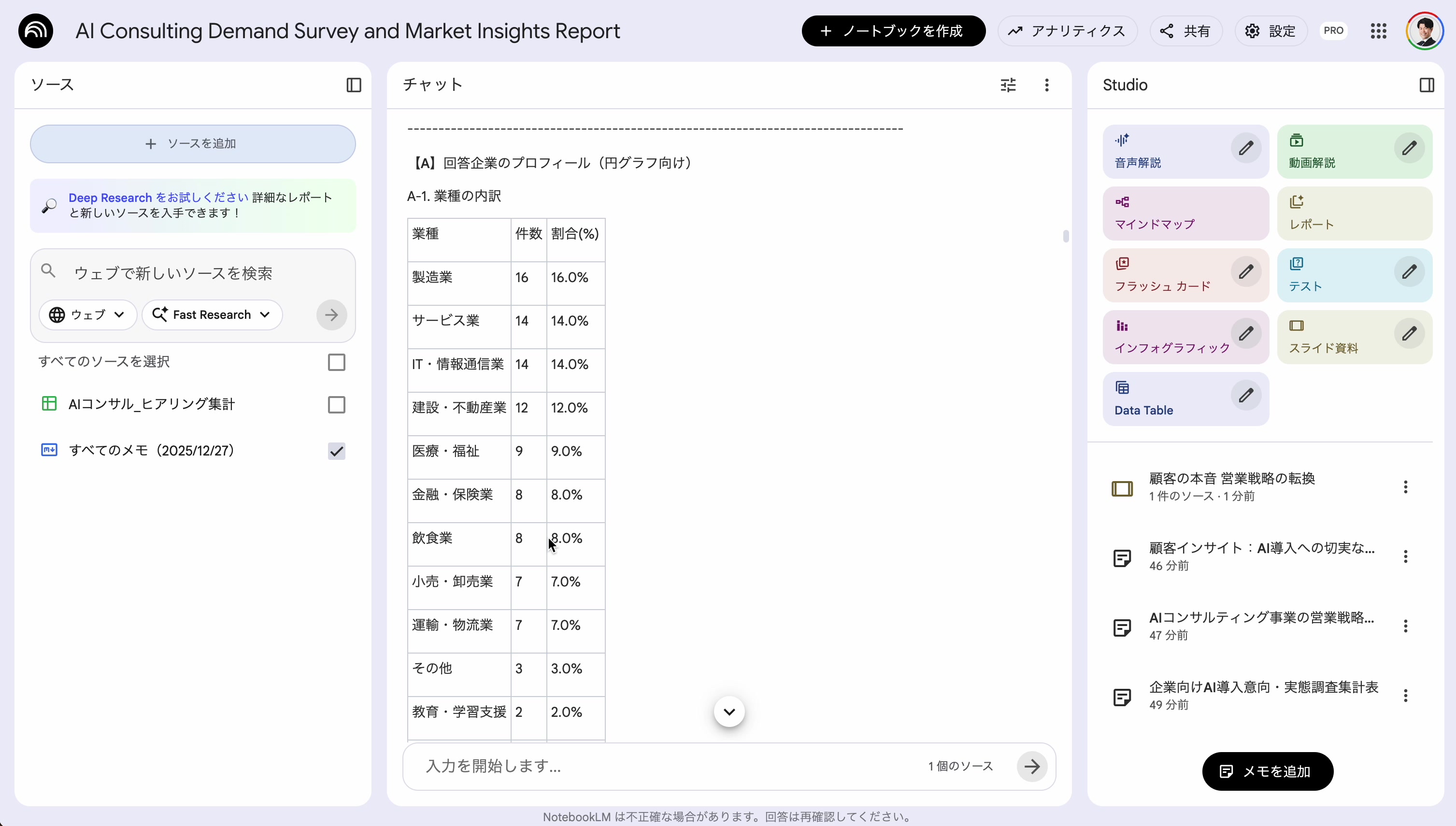Edit the 動画解説 with the pencil icon
The width and height of the screenshot is (1456, 826).
click(x=1410, y=148)
